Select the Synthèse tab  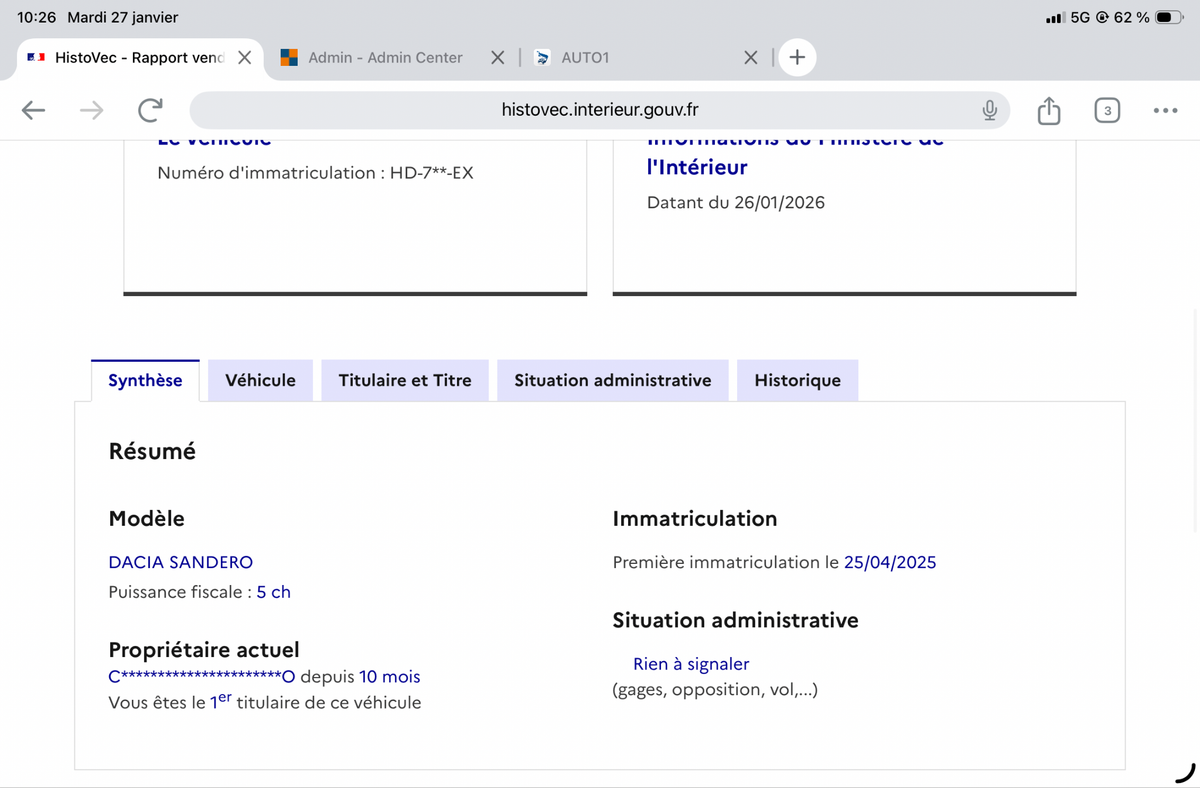[145, 380]
